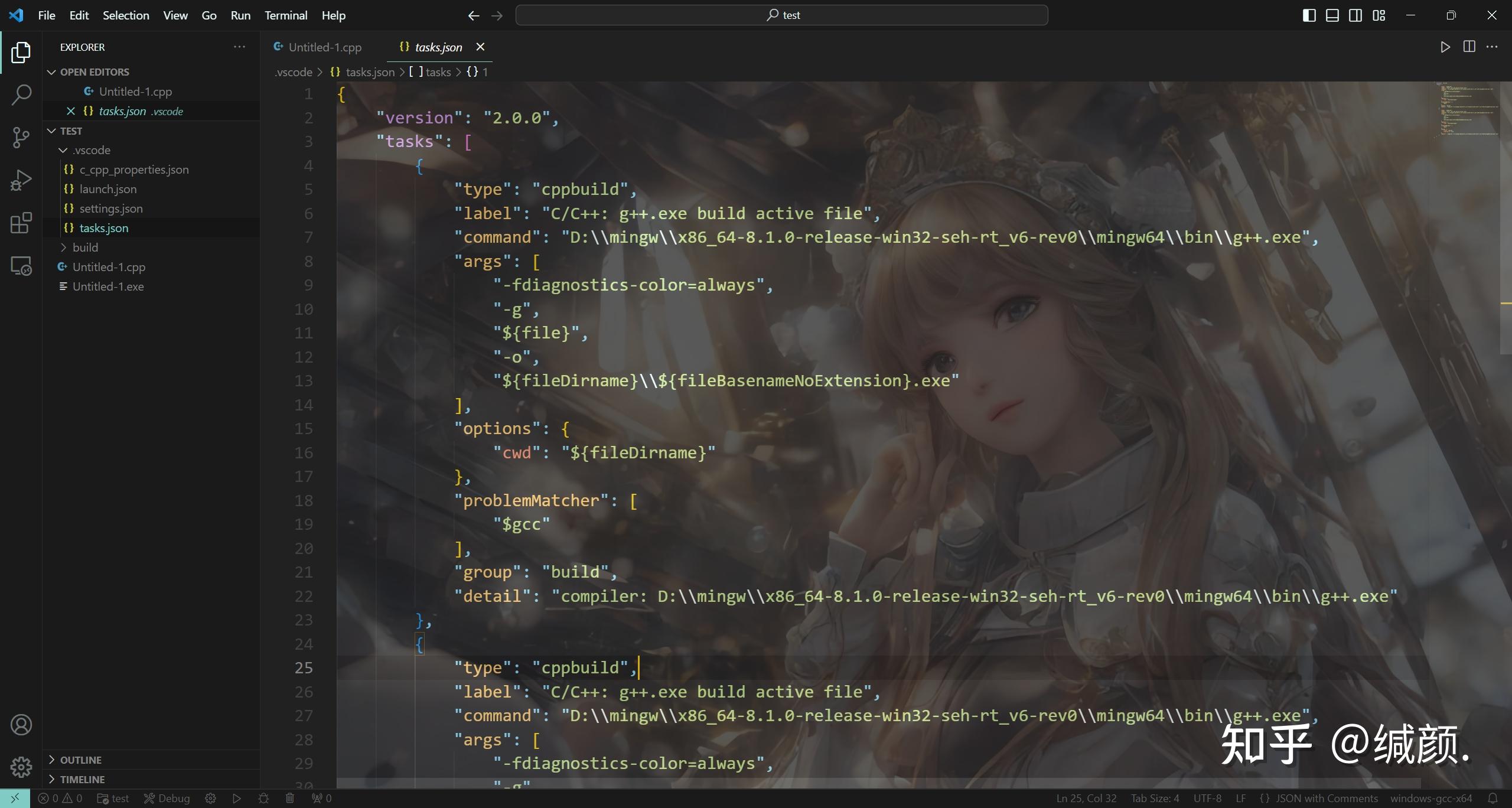Viewport: 1512px width, 808px height.
Task: Open the Search view in the activity bar
Action: (x=21, y=95)
